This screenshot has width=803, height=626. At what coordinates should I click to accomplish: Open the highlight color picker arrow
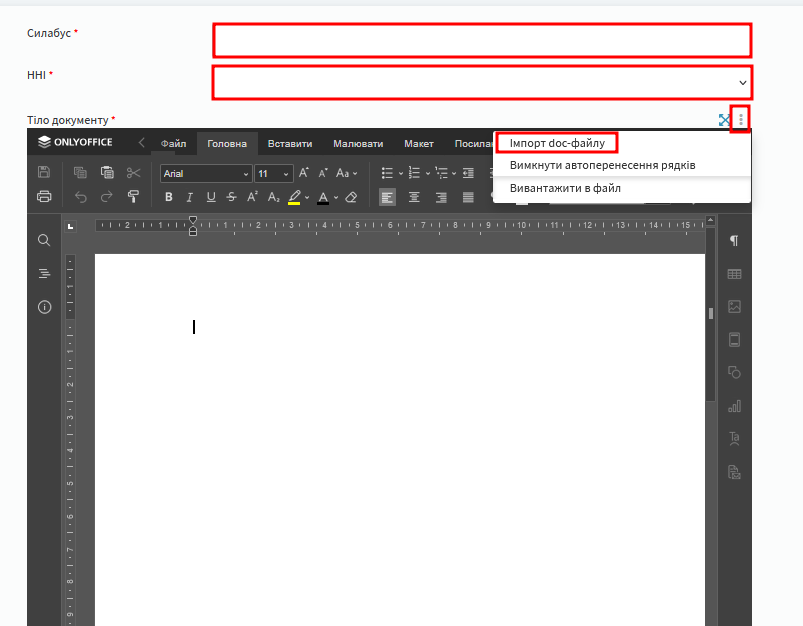(x=307, y=198)
